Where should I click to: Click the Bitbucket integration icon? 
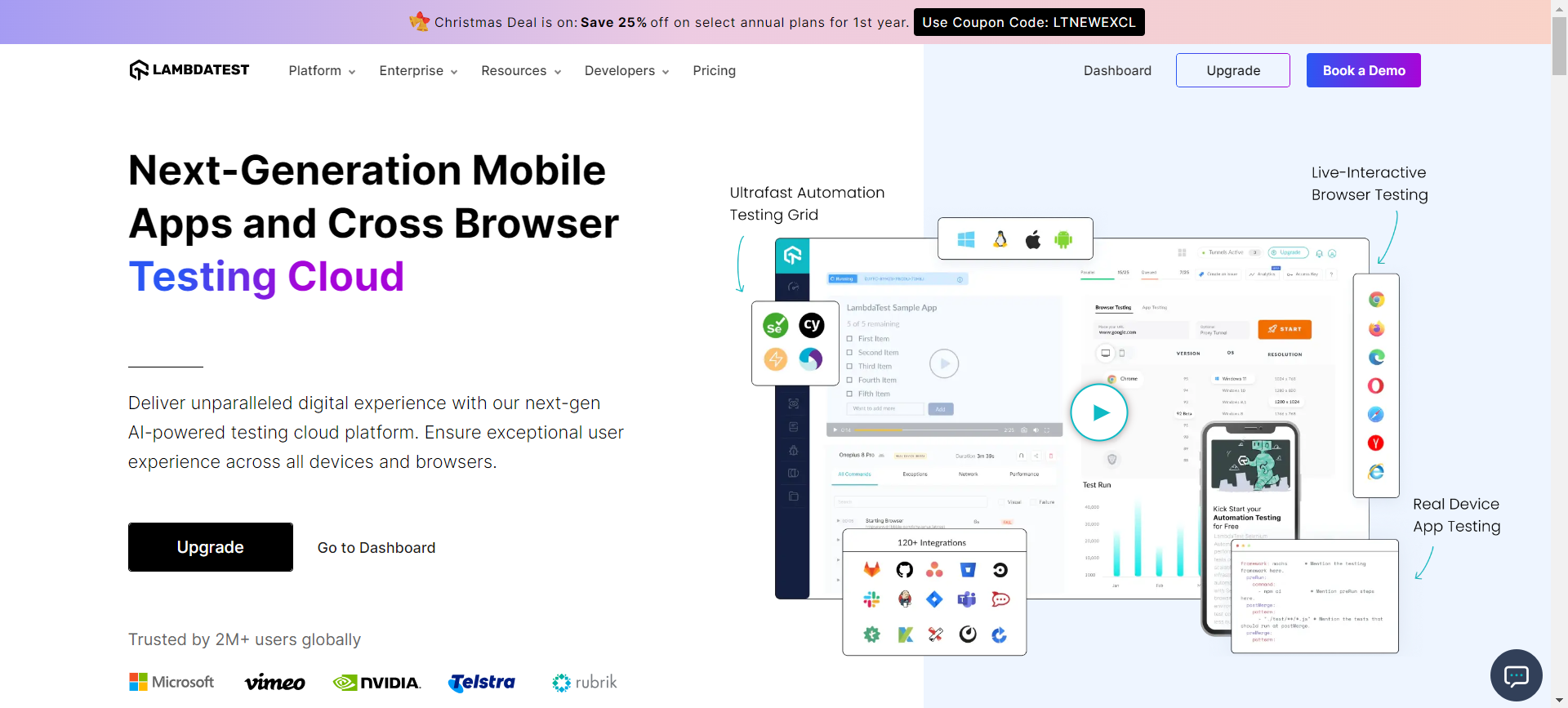(968, 570)
